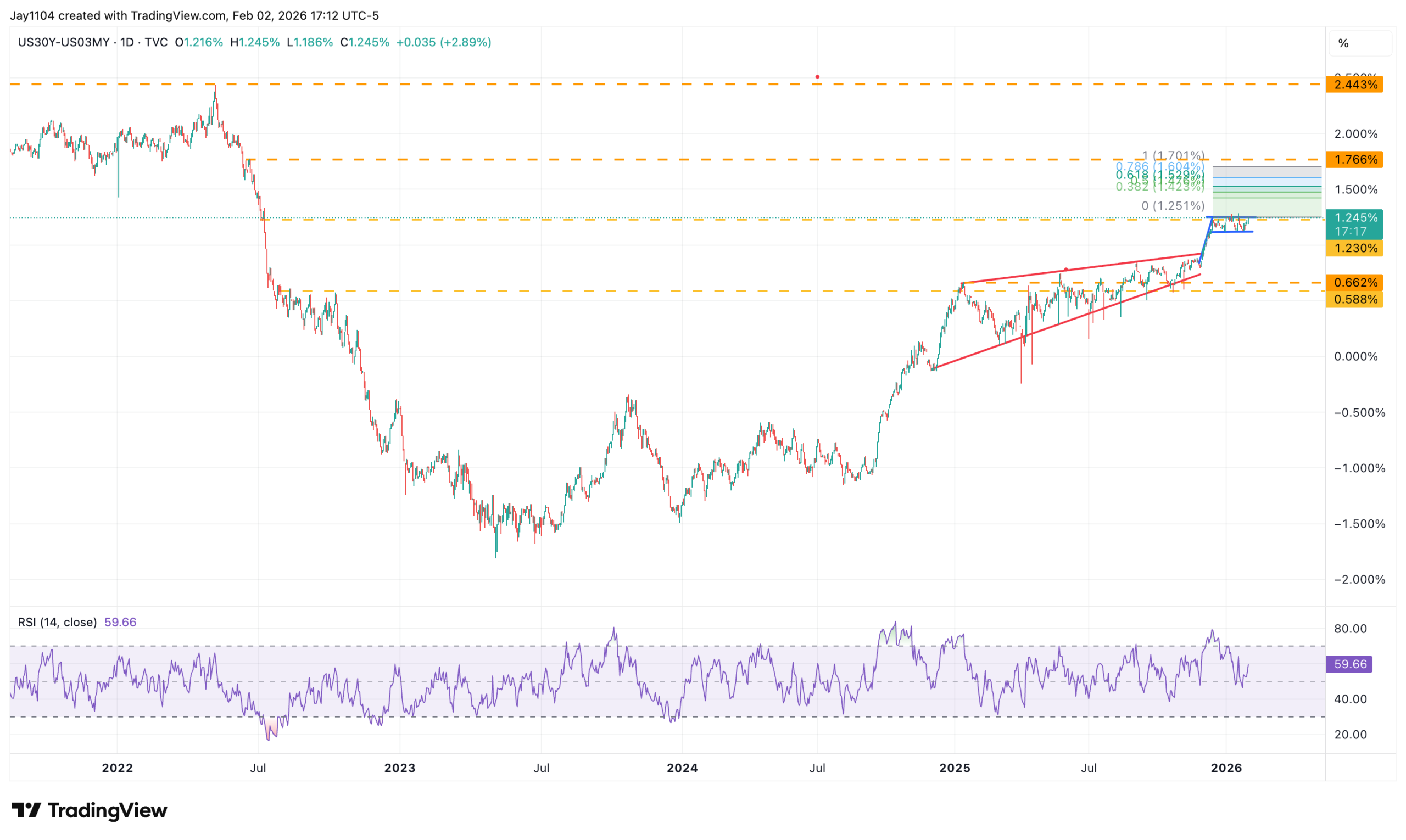Click the 1.766% orange price label
1406x840 pixels.
(x=1354, y=160)
